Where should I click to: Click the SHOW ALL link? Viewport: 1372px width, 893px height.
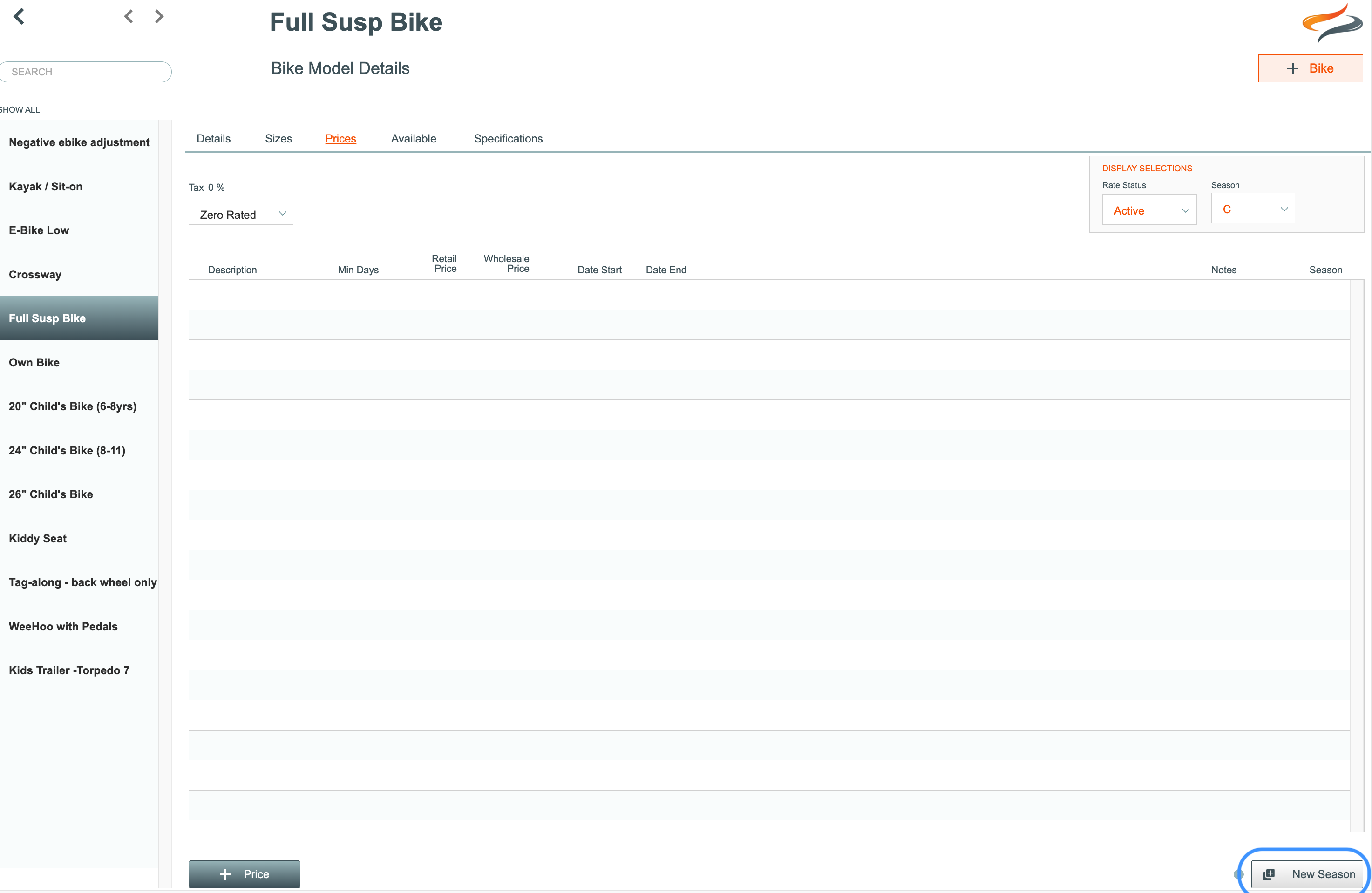20,110
